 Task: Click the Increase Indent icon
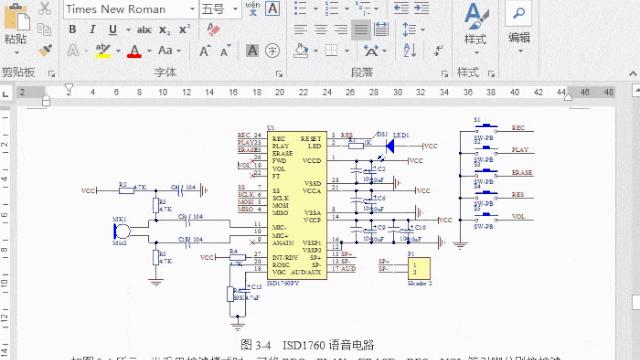[x=422, y=8]
